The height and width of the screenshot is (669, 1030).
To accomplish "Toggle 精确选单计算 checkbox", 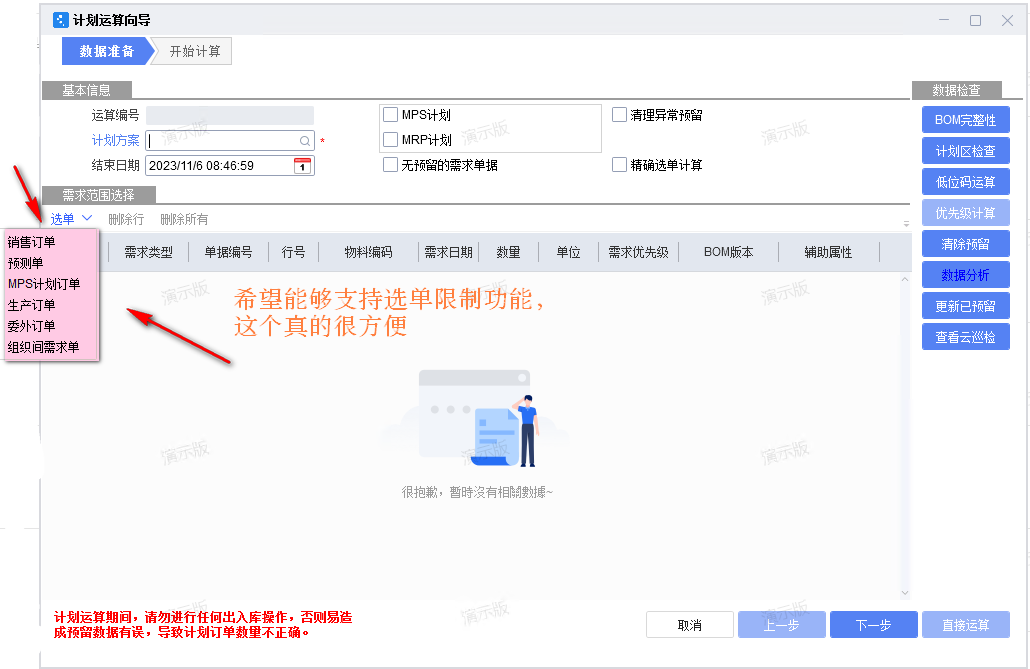I will tap(620, 165).
